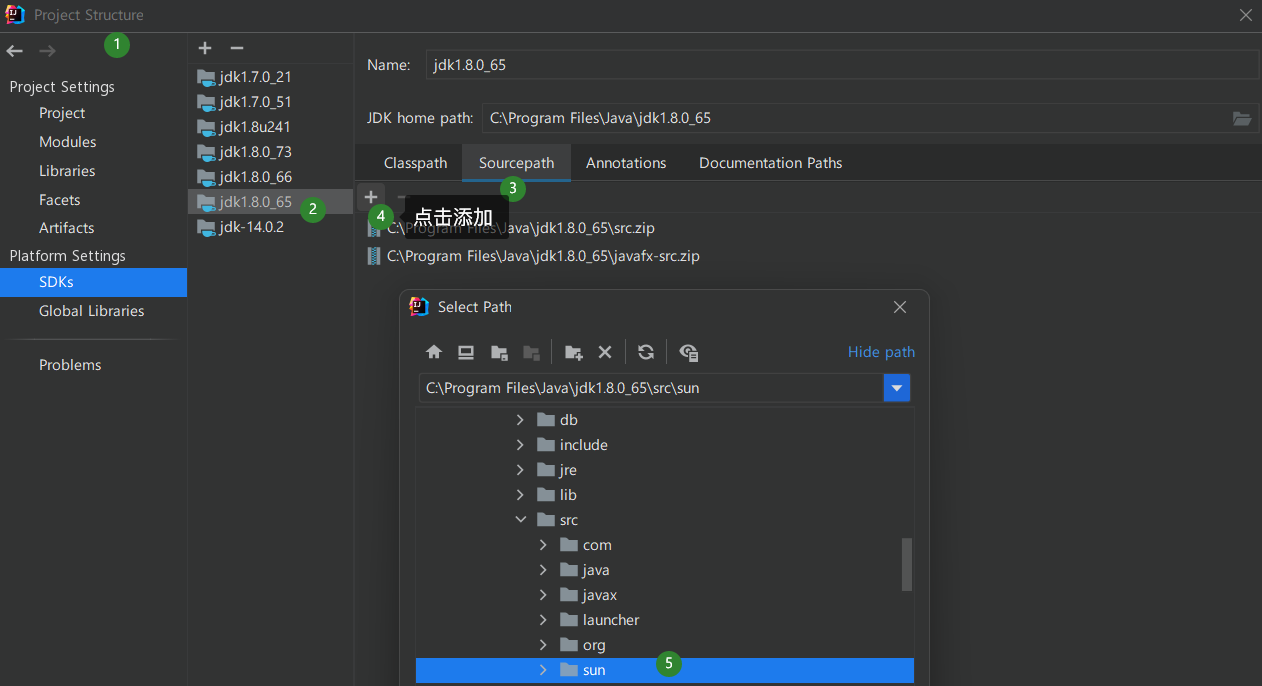Select the javax folder row
The width and height of the screenshot is (1262, 686).
coord(664,595)
